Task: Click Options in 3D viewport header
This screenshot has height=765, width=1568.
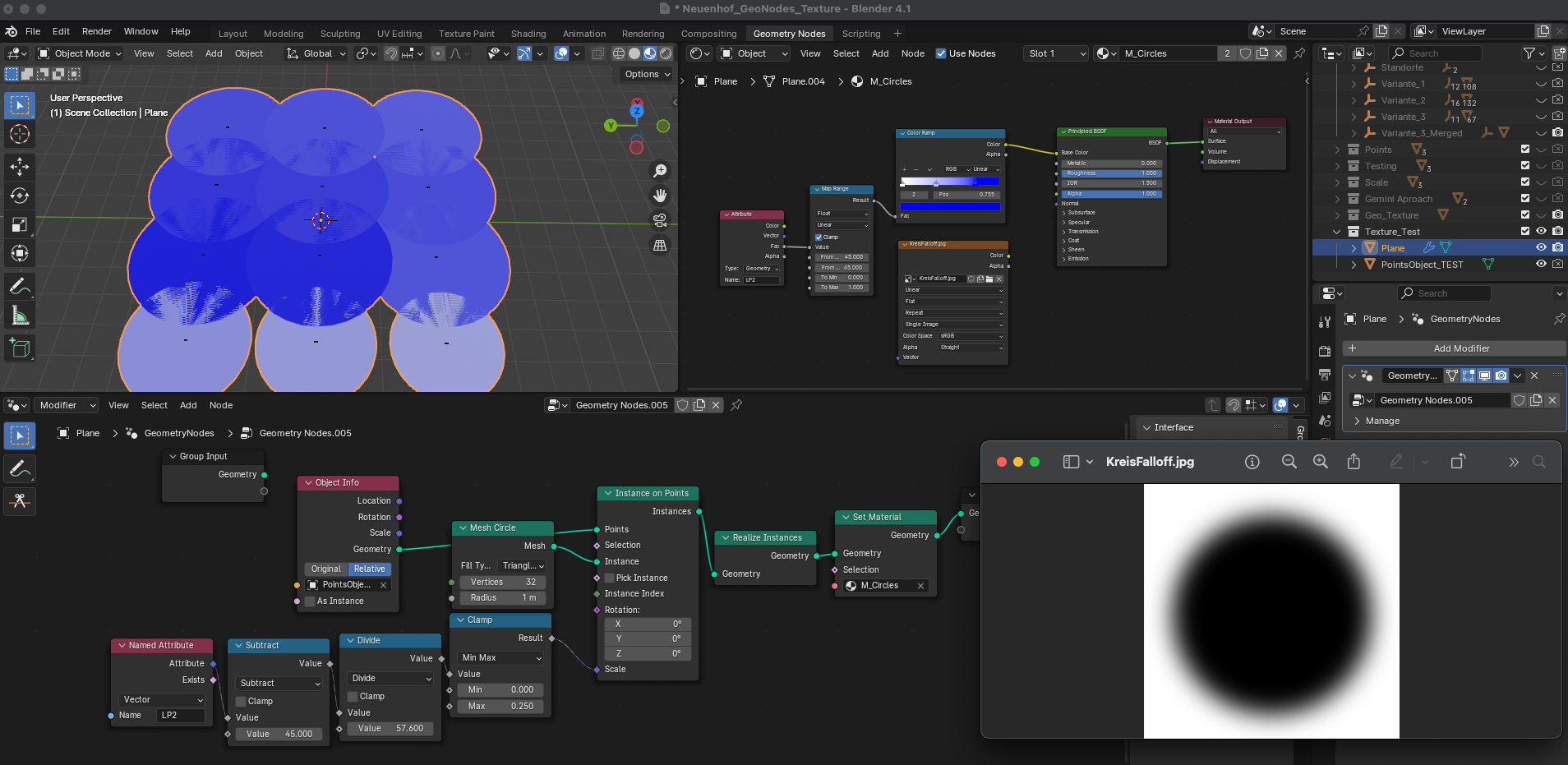Action: [648, 74]
